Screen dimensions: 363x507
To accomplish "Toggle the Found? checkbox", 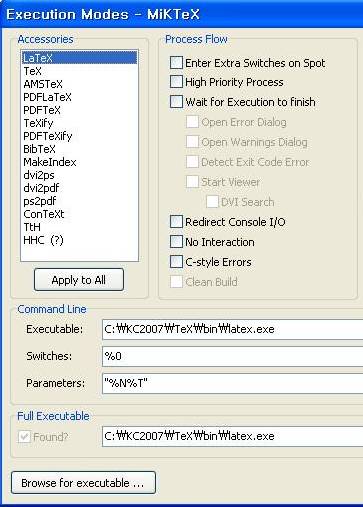I will [24, 436].
